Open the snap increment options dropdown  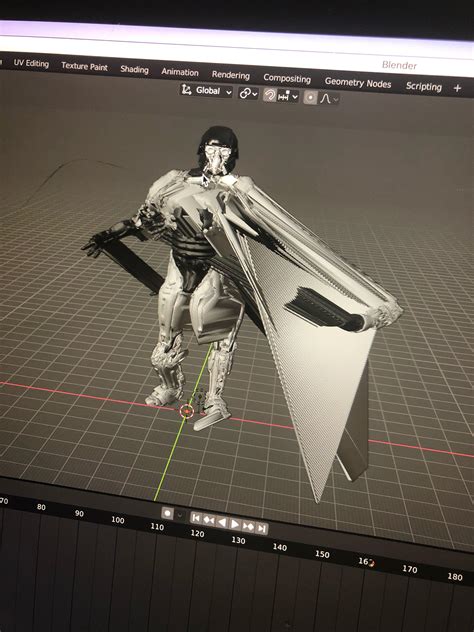[x=288, y=96]
